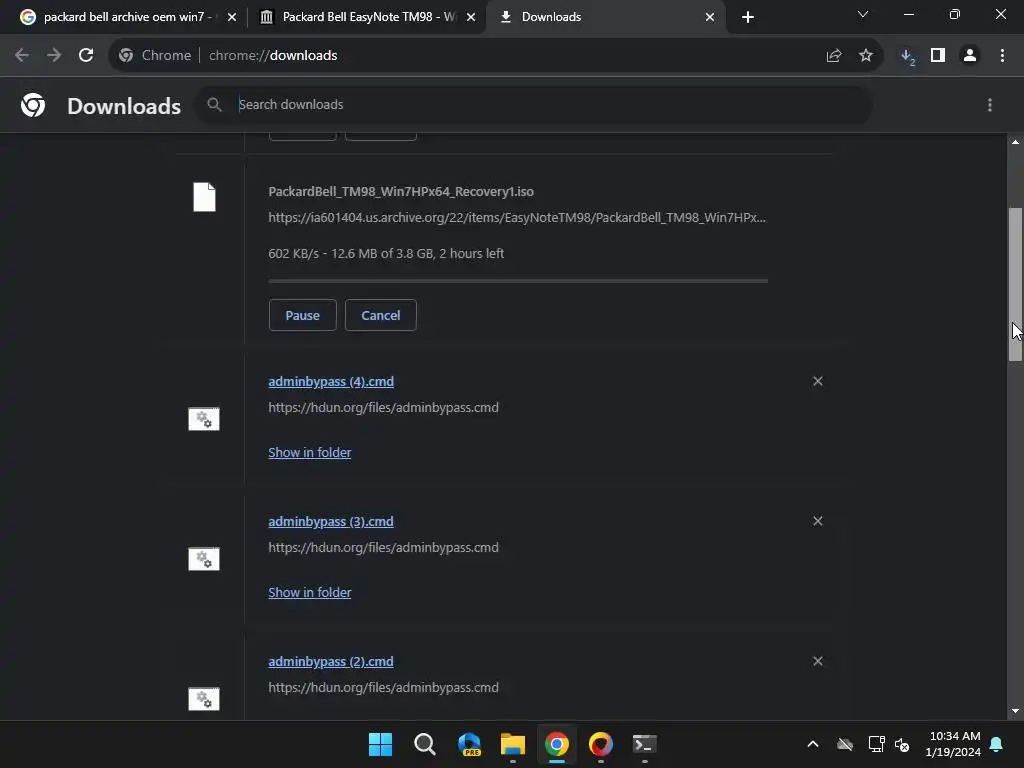
Task: Close the Downloads tab
Action: click(x=710, y=17)
